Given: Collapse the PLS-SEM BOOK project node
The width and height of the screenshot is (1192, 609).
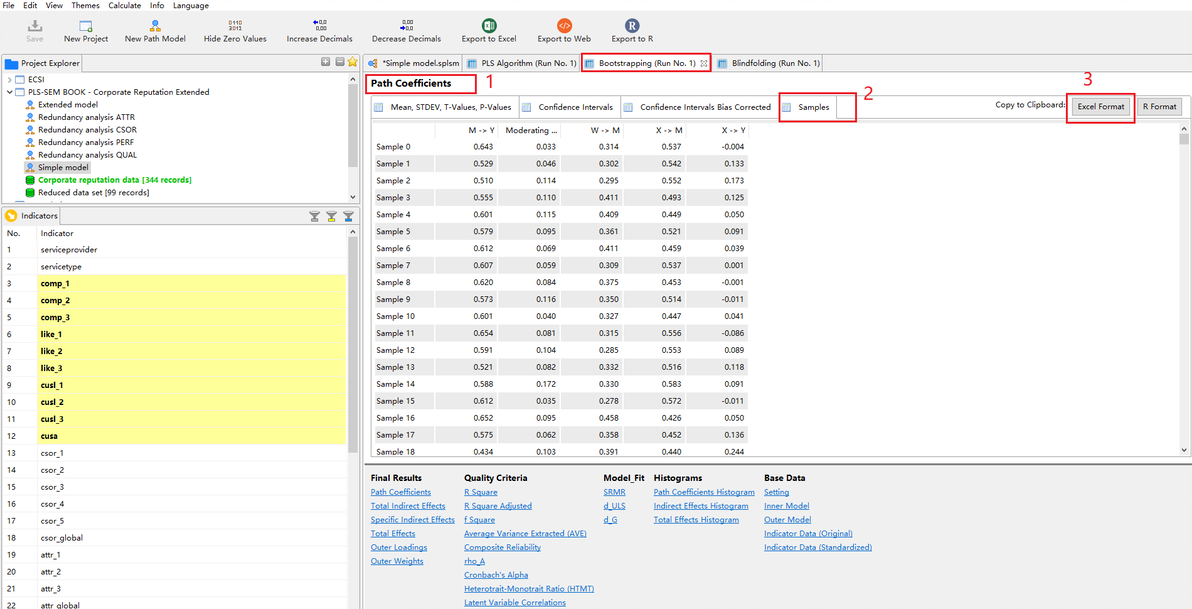Looking at the screenshot, I should coord(9,92).
